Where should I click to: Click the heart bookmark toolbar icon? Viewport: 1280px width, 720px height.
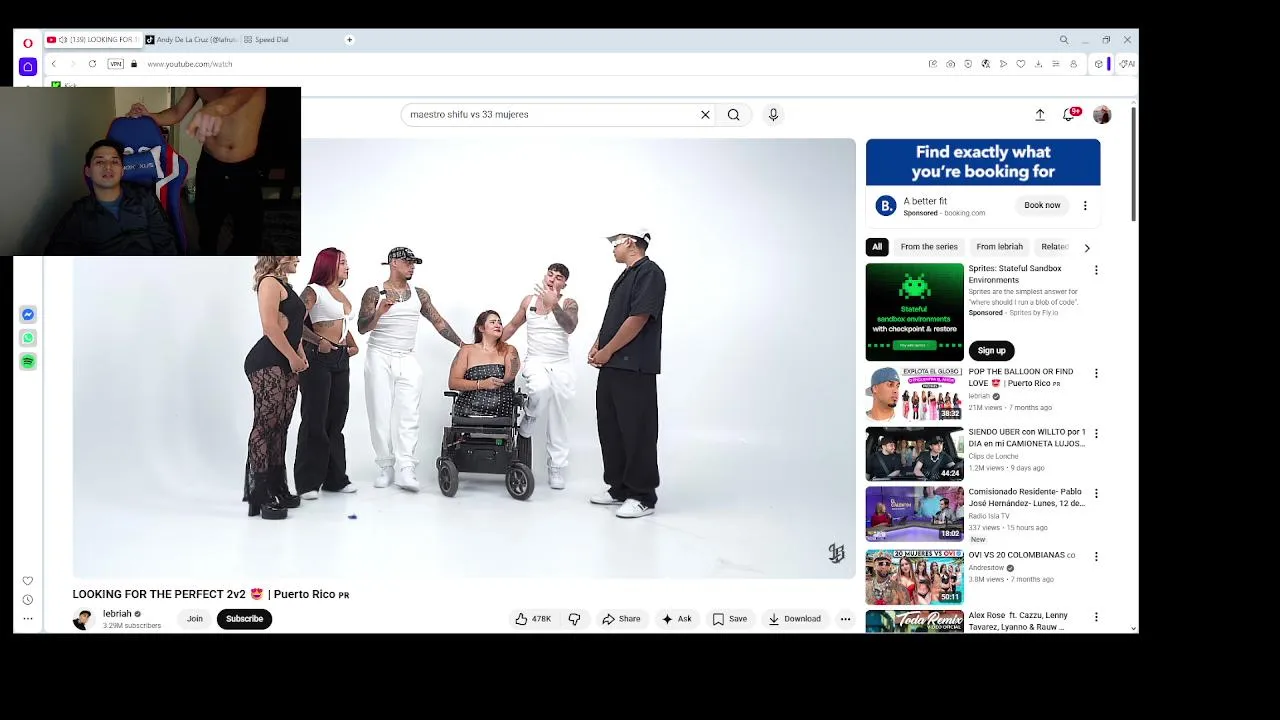(1021, 64)
